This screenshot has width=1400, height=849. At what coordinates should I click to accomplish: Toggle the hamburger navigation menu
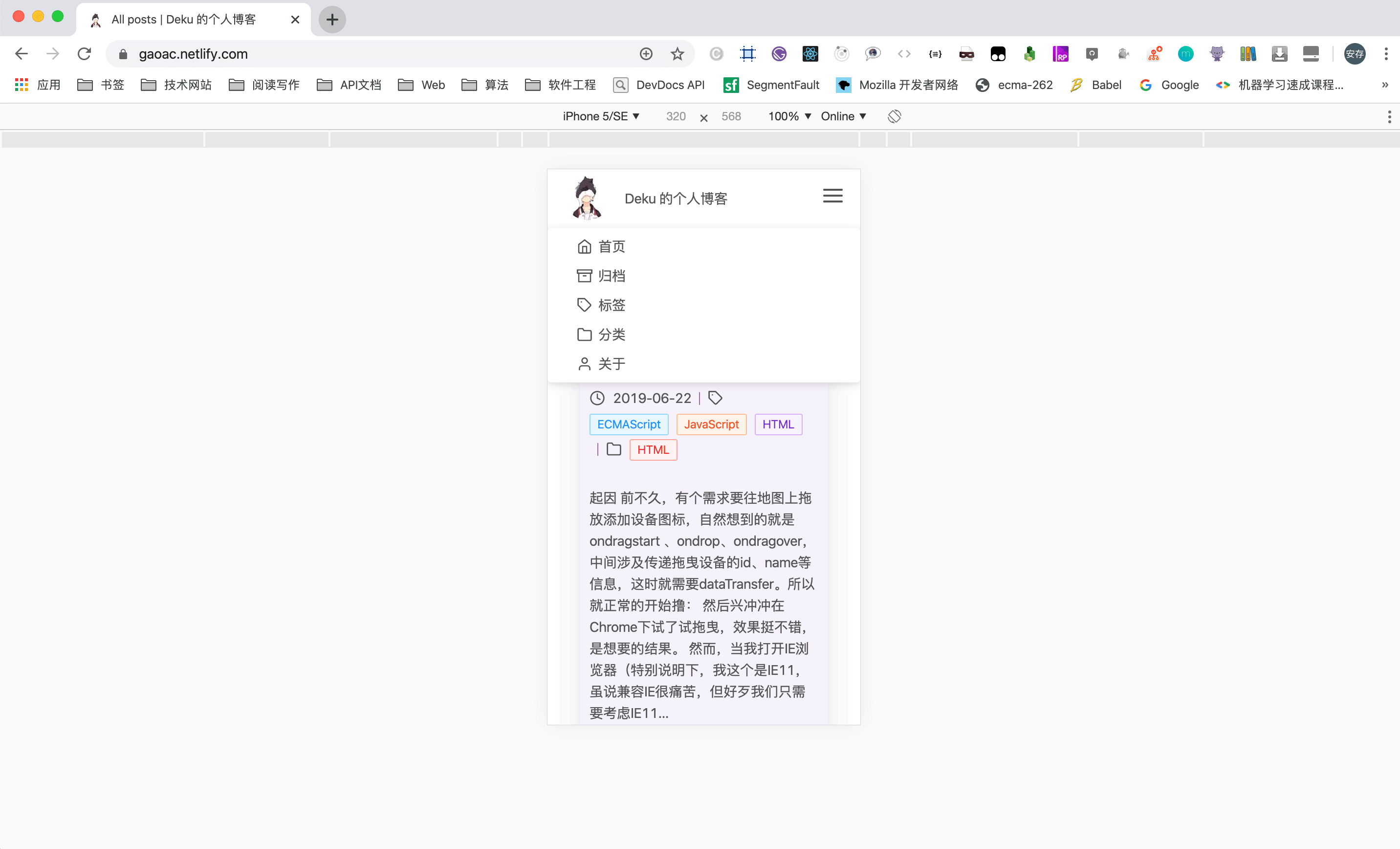click(832, 196)
